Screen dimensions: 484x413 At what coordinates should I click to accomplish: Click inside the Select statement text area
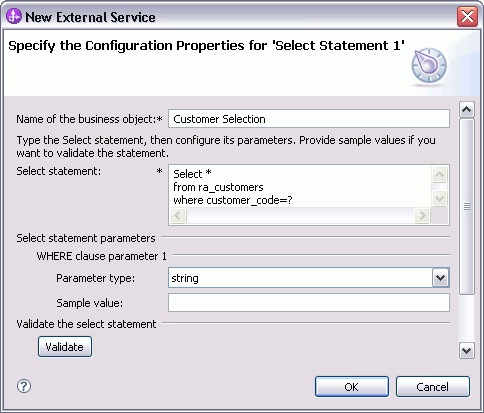click(300, 187)
